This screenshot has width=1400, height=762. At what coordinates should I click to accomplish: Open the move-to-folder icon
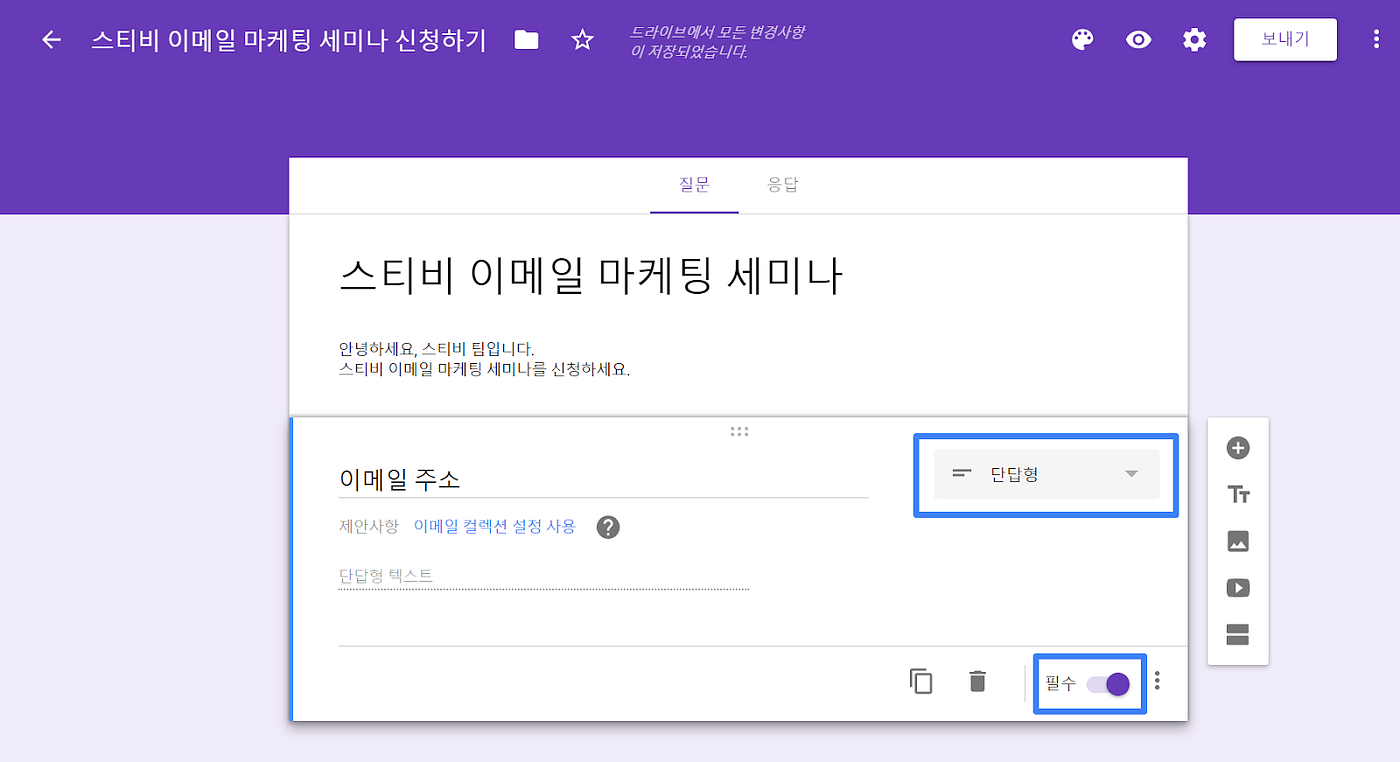pos(526,40)
